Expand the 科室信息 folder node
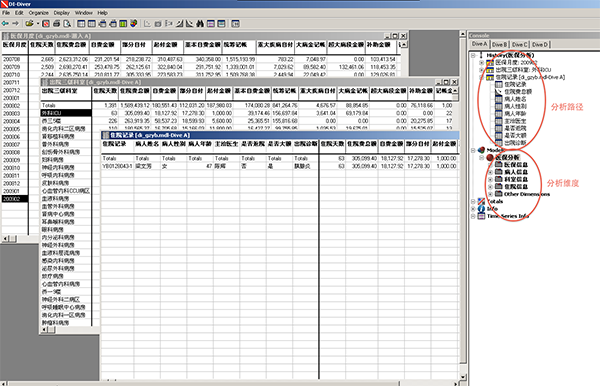This screenshot has width=600, height=386. (x=490, y=179)
